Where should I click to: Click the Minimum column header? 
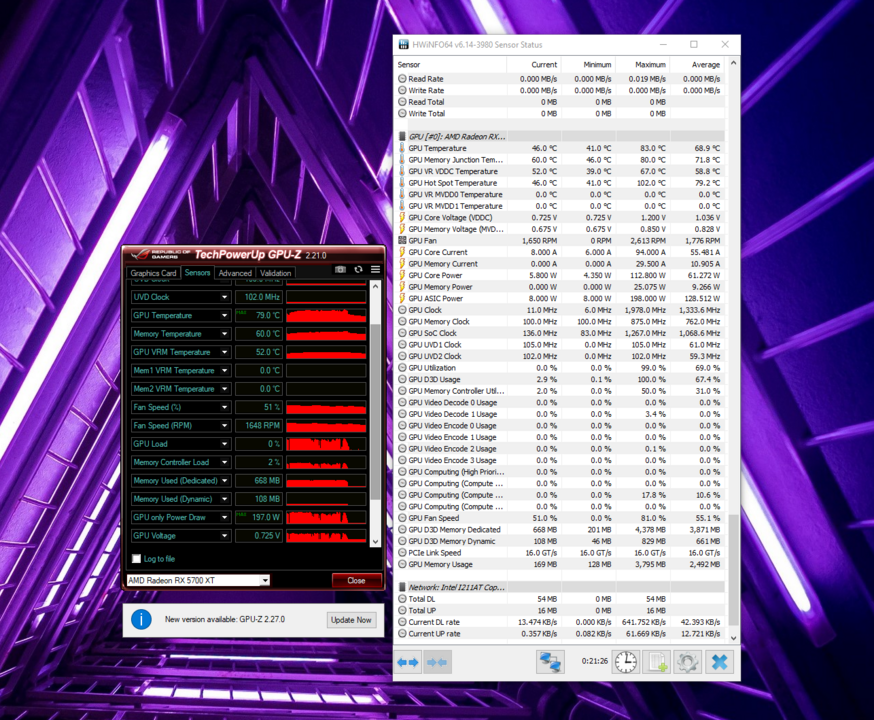[x=588, y=65]
